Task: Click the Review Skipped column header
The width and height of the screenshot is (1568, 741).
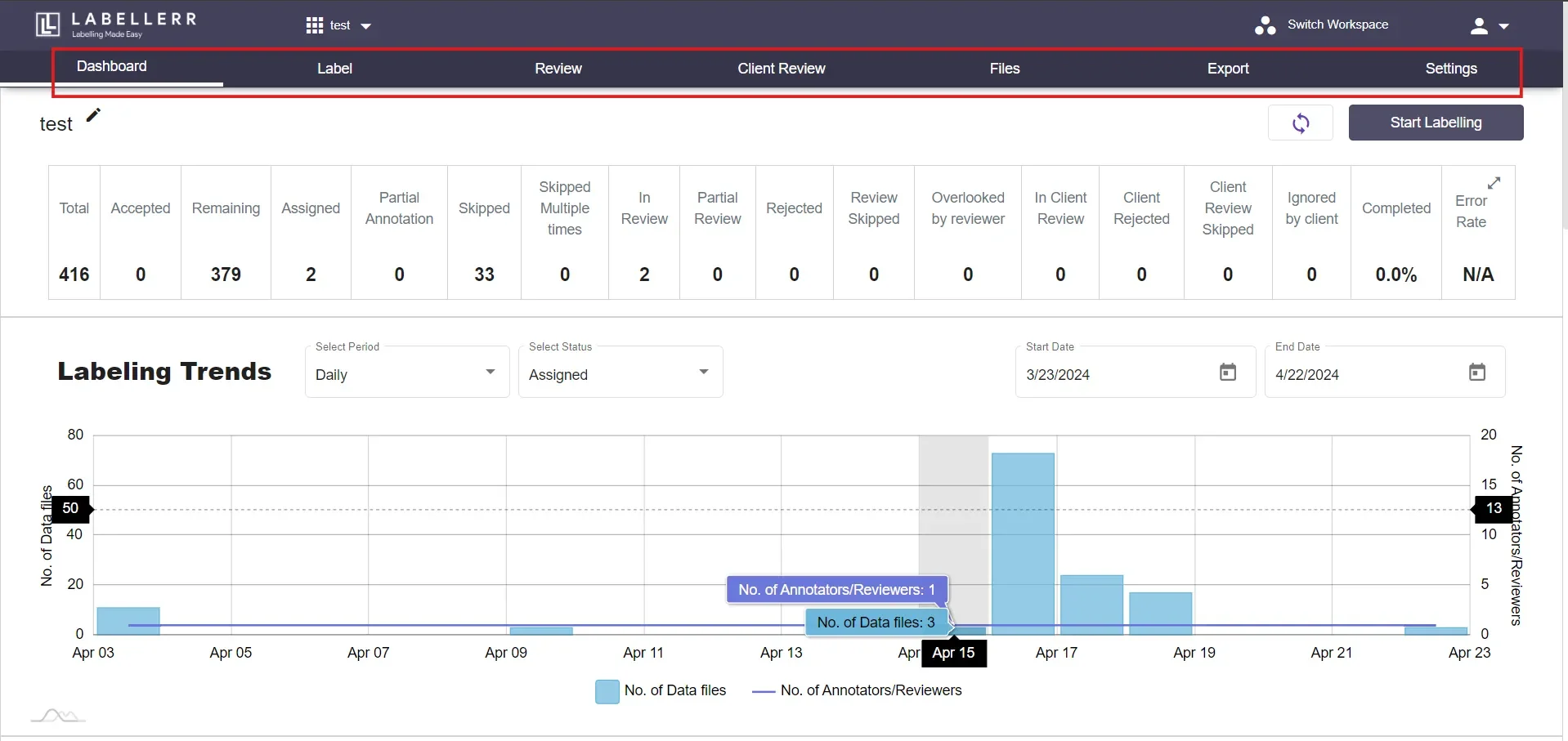Action: [874, 208]
